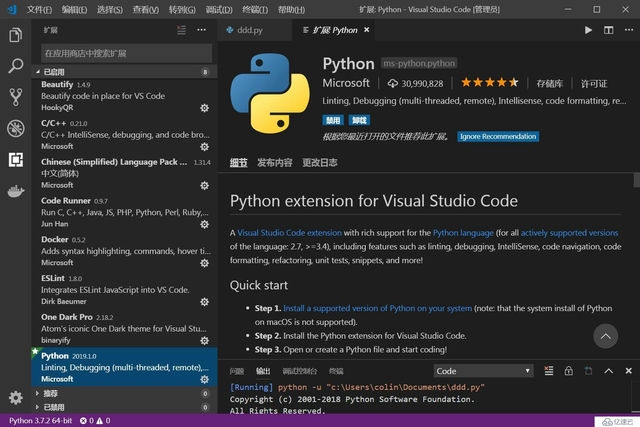Screen dimensions: 640x427
Task: Open the Explorer view in activity bar
Action: pyautogui.click(x=16, y=35)
